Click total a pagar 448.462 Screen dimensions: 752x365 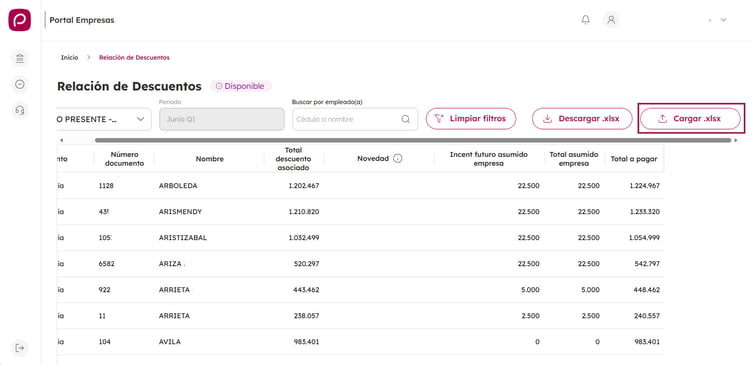pyautogui.click(x=647, y=290)
